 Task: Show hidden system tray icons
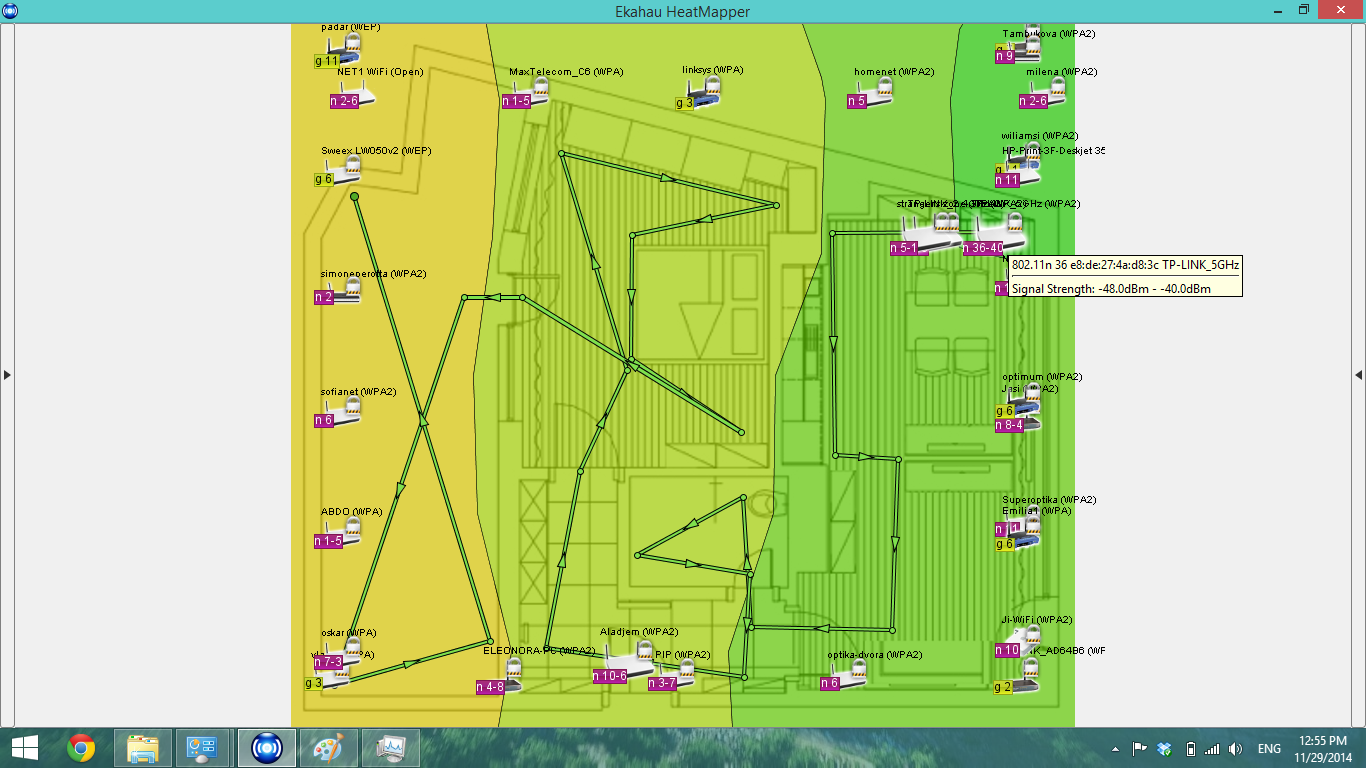pyautogui.click(x=1115, y=748)
